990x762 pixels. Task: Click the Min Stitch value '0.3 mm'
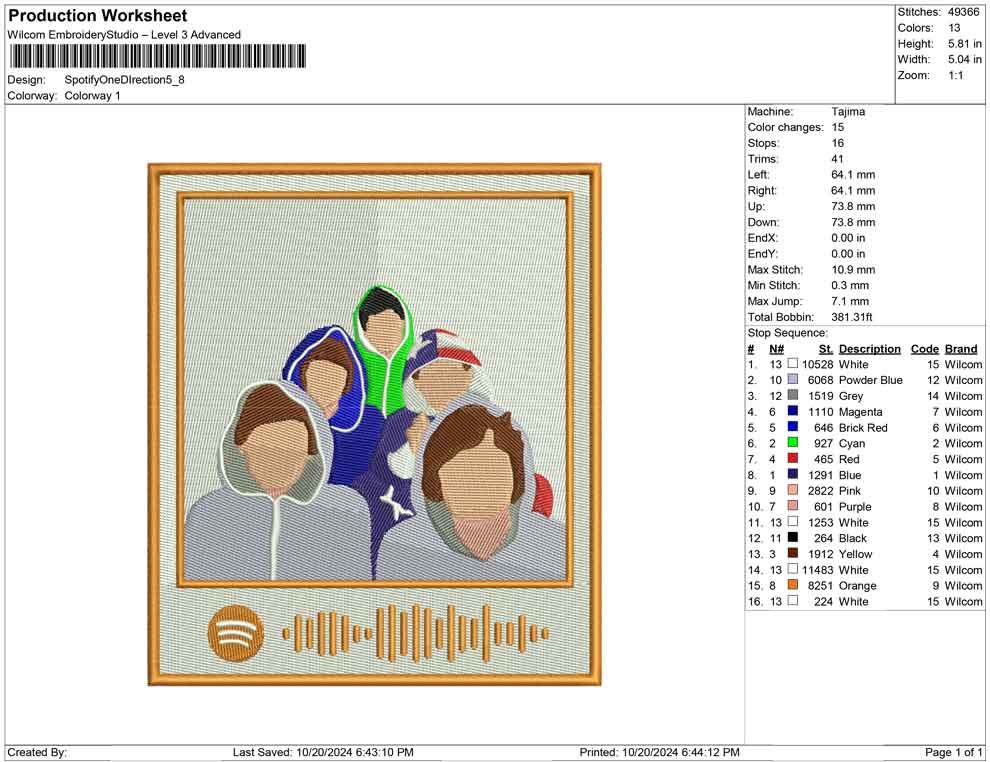pos(850,285)
